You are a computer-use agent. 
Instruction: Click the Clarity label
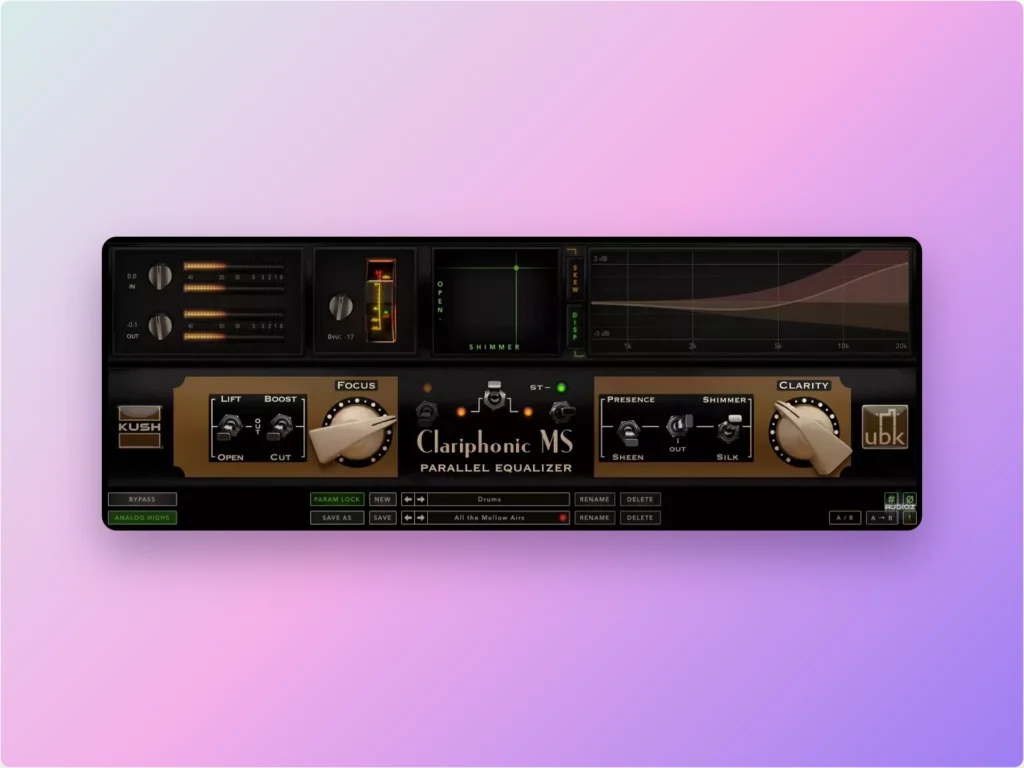click(804, 385)
